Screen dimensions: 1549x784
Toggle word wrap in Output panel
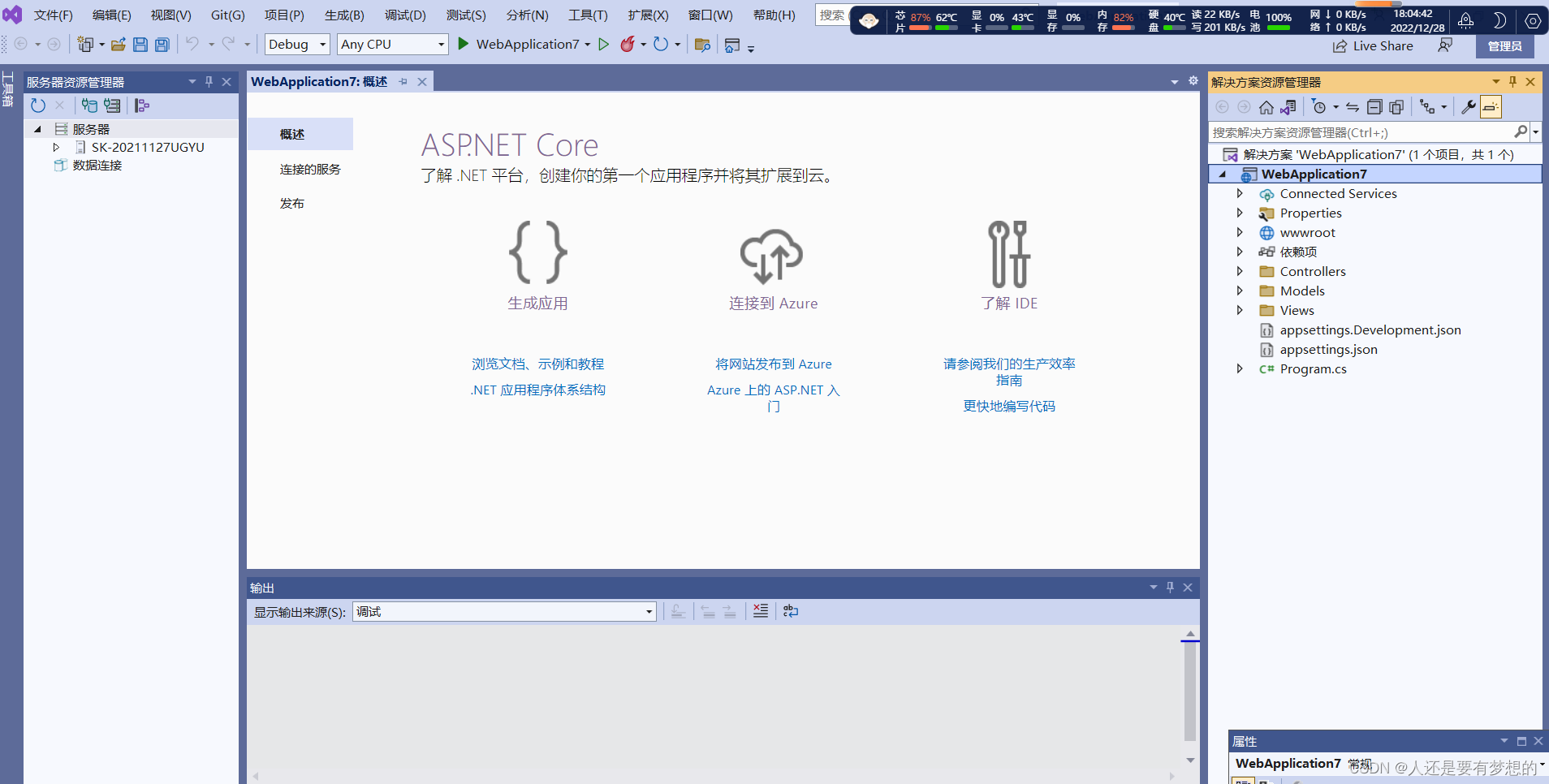(791, 611)
